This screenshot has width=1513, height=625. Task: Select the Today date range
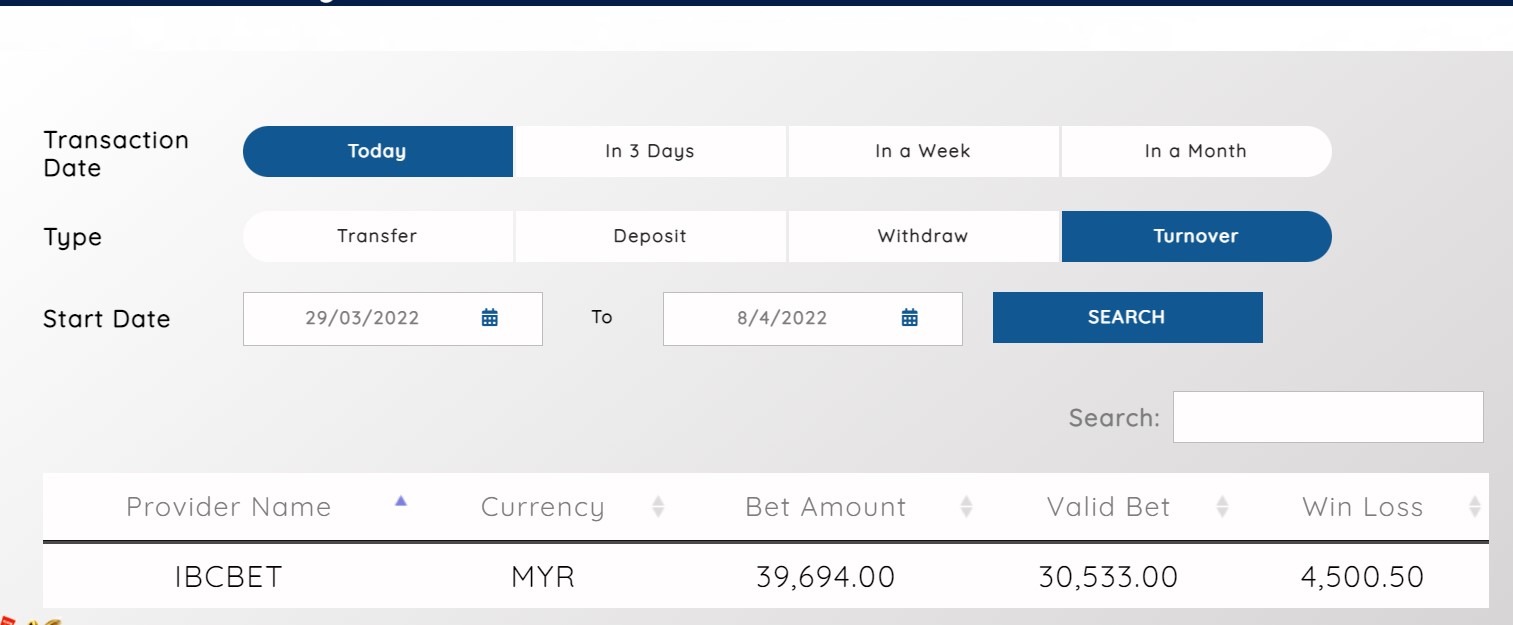coord(378,152)
